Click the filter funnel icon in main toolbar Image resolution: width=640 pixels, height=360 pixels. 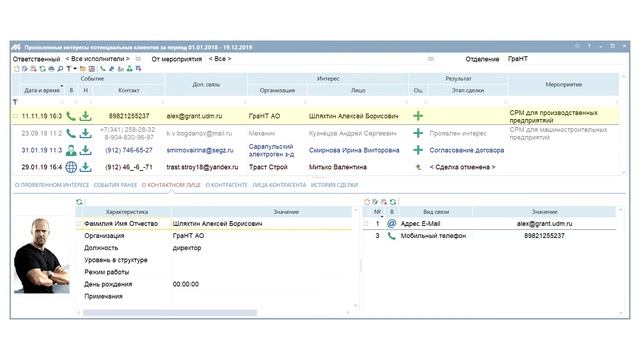click(x=69, y=69)
